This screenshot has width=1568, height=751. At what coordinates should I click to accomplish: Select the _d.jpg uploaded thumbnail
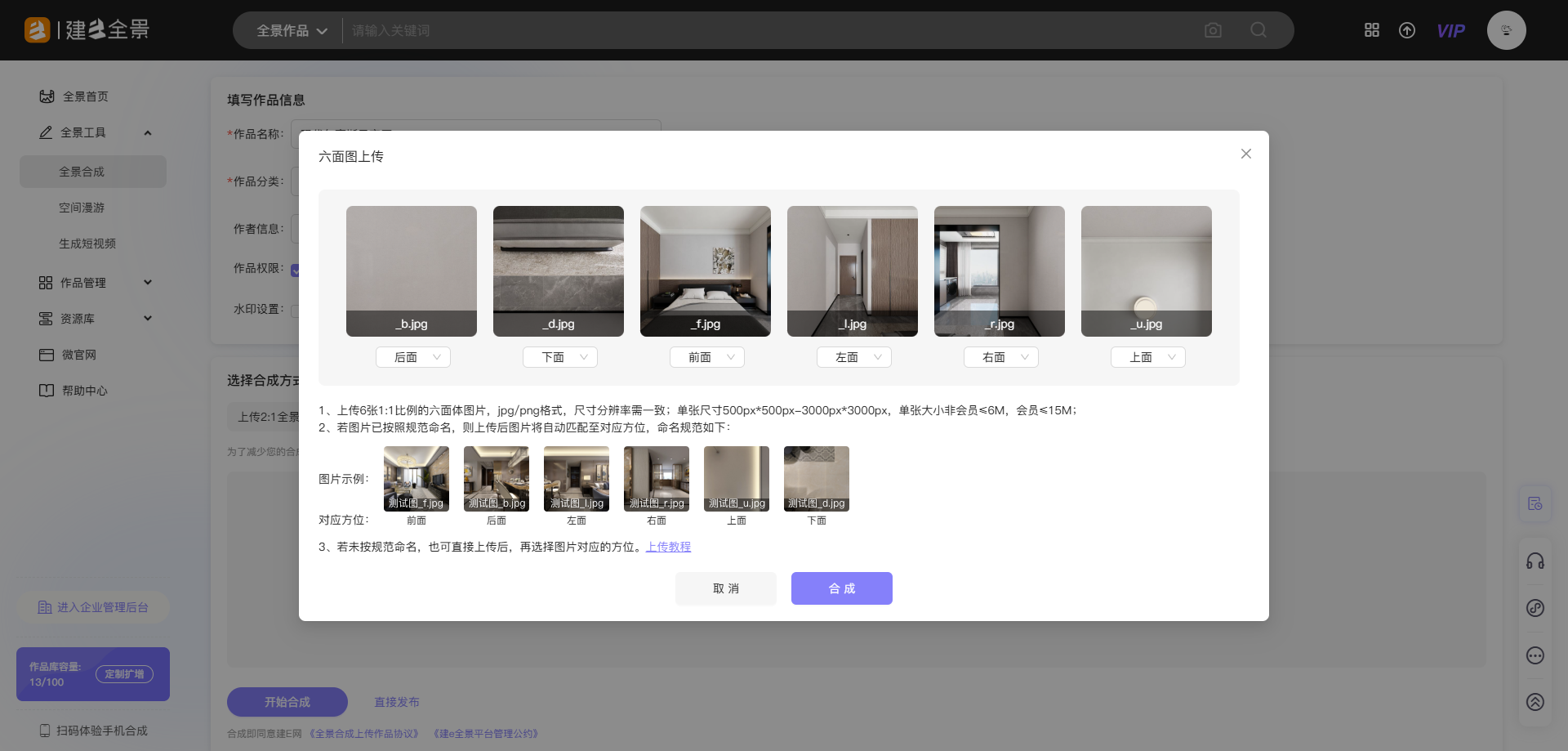559,270
